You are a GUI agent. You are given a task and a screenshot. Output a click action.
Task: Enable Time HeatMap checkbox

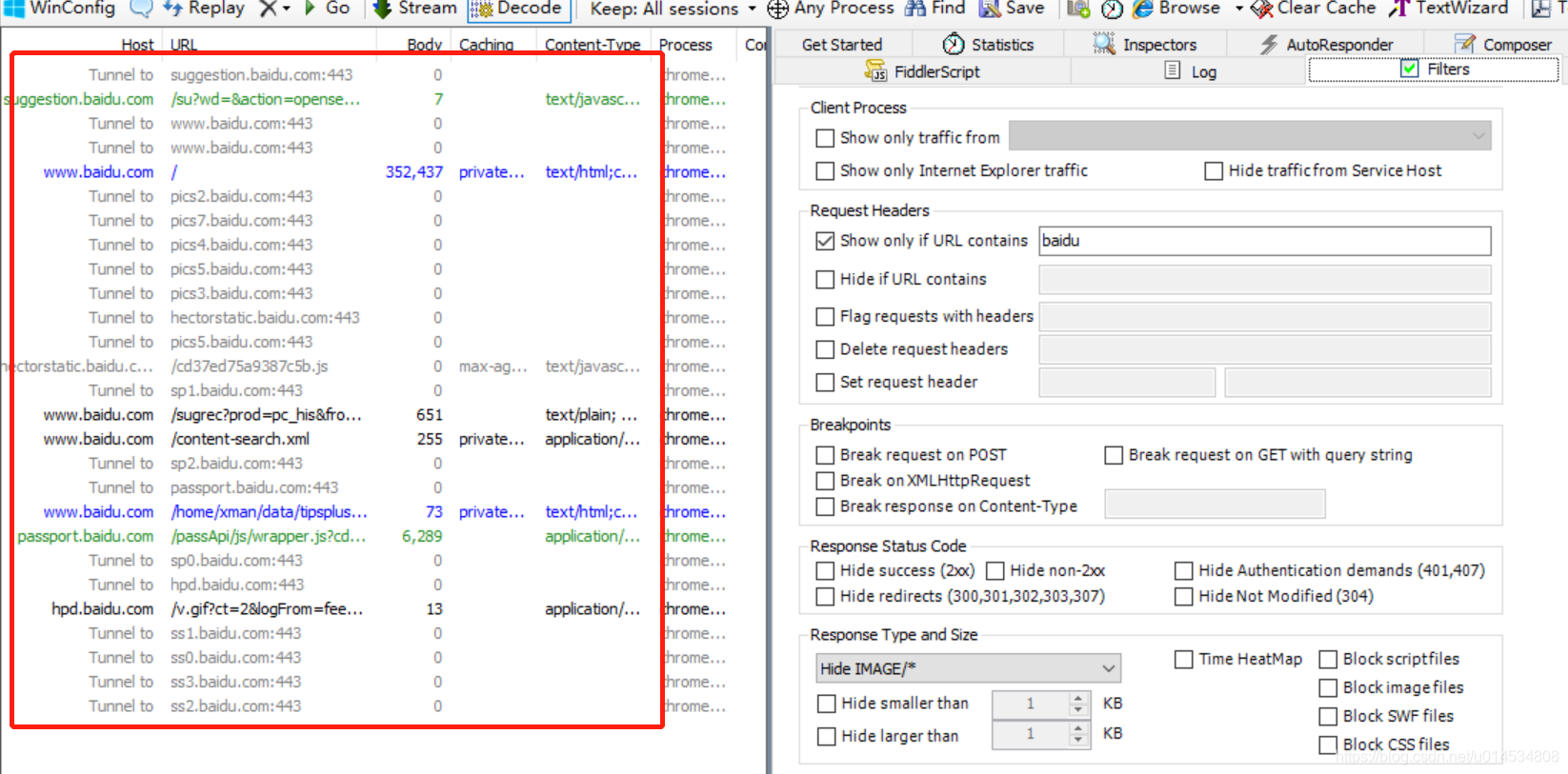(1184, 660)
